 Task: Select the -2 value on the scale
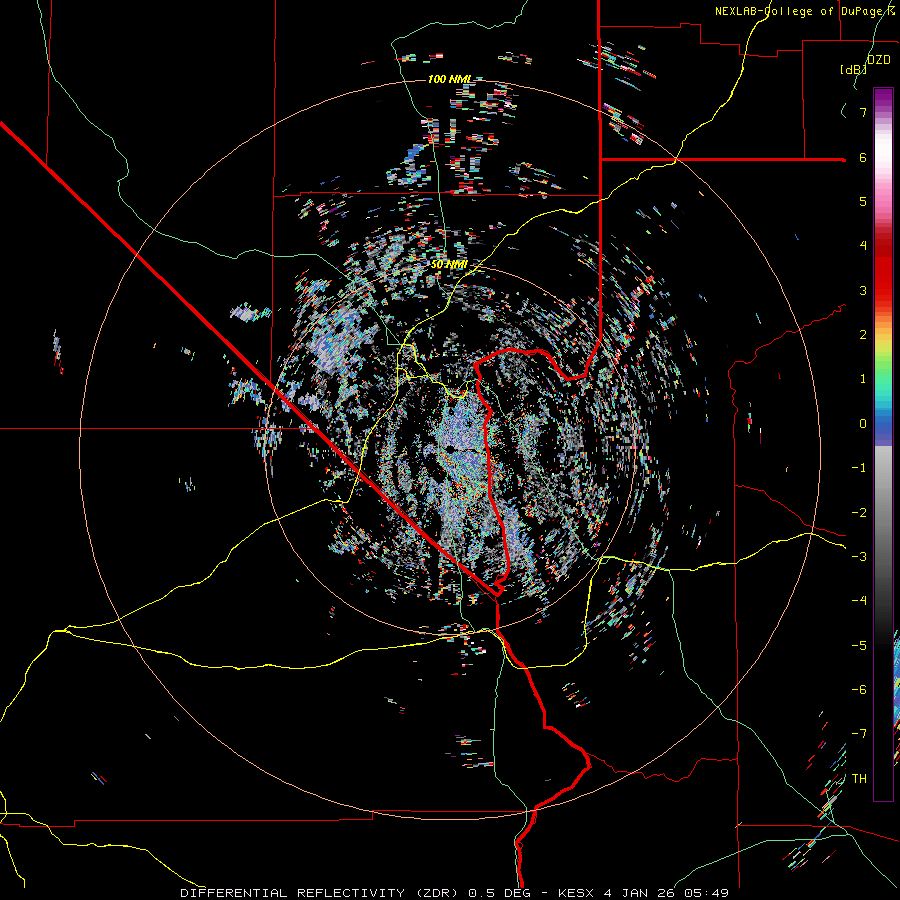point(859,513)
